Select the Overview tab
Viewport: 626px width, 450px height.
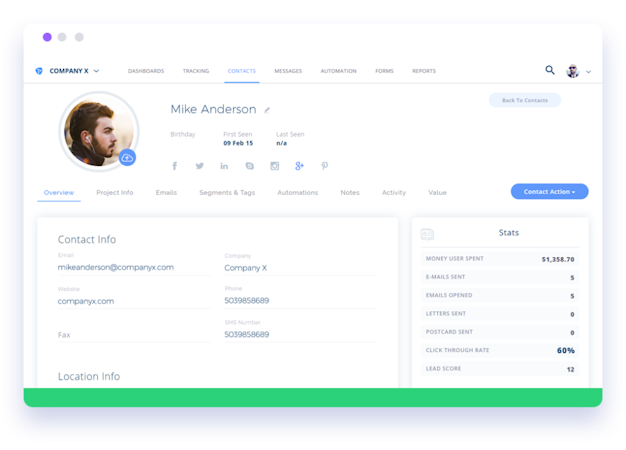point(59,192)
